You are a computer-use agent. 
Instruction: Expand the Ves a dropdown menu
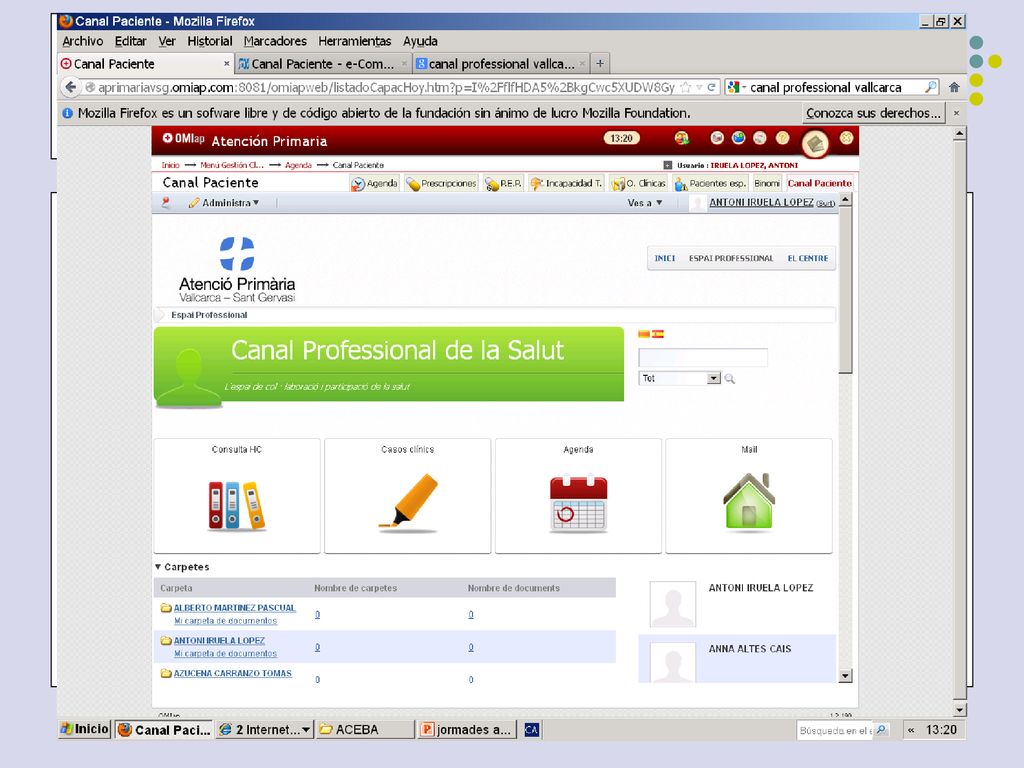645,203
